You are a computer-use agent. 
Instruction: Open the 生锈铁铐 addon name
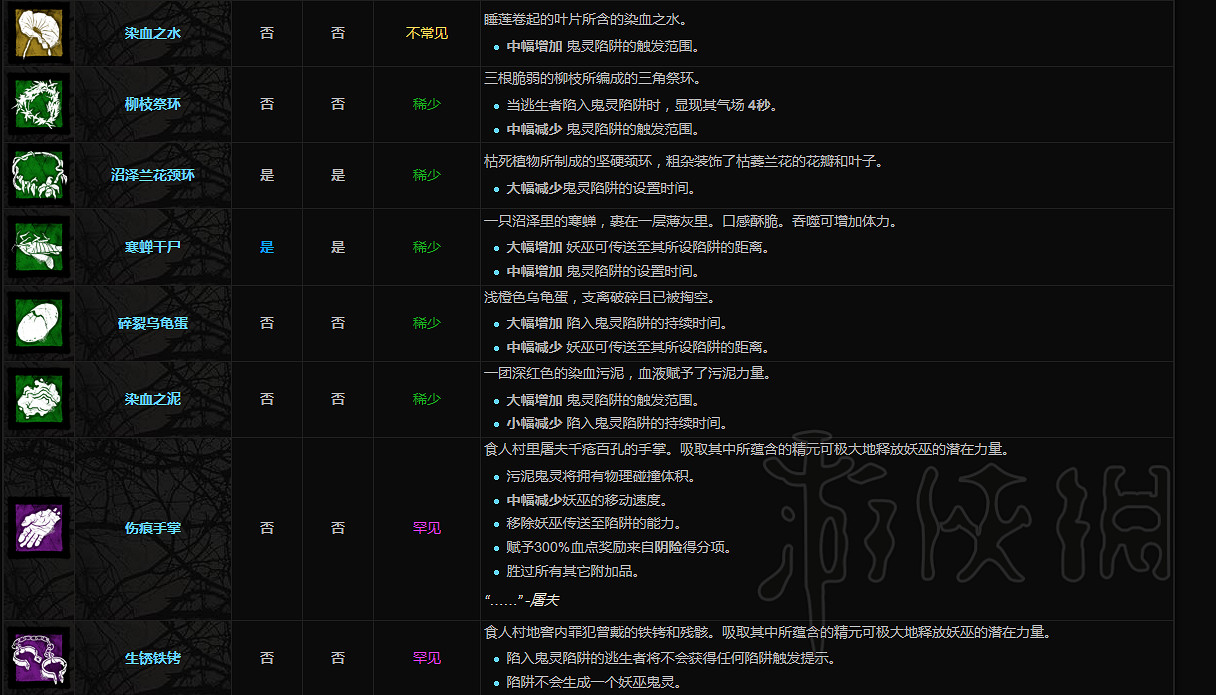(152, 660)
